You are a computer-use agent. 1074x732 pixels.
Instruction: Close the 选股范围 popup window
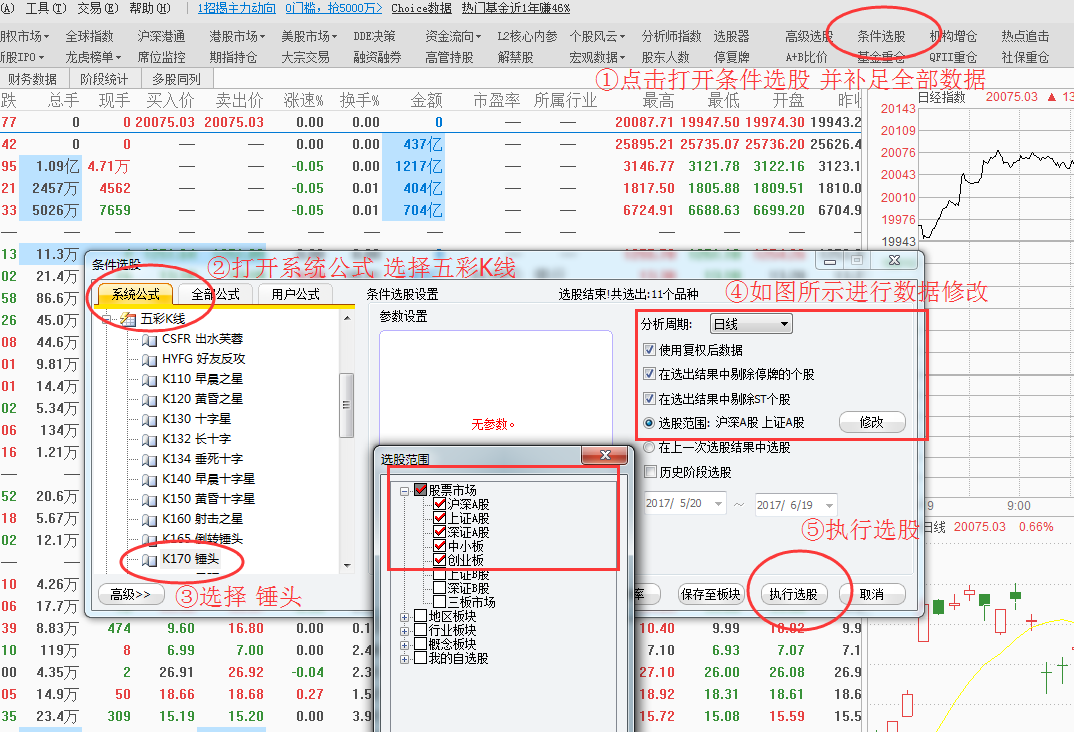click(605, 455)
